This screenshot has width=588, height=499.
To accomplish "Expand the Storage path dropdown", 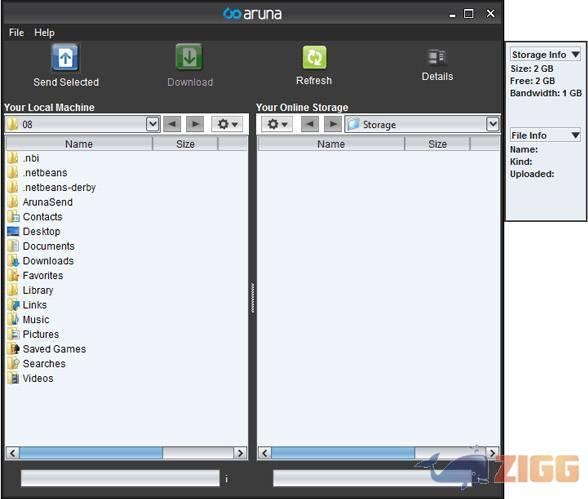I will [x=492, y=124].
